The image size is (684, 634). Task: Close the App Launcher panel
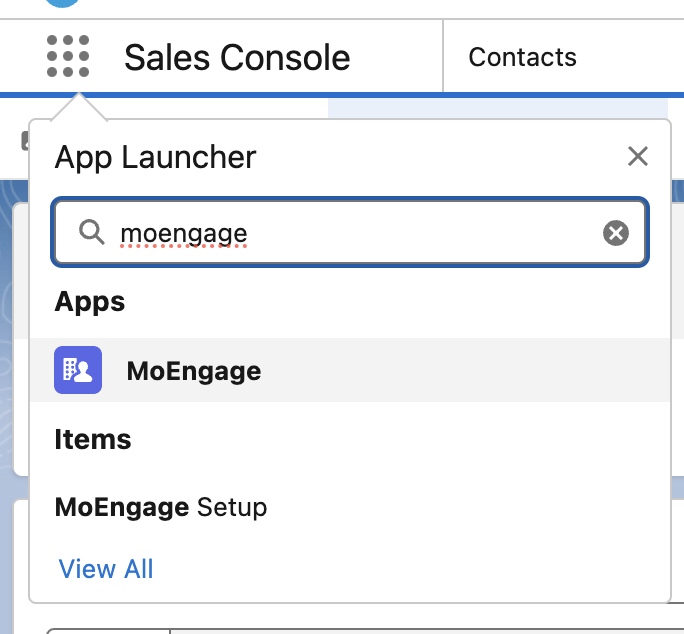pyautogui.click(x=638, y=156)
